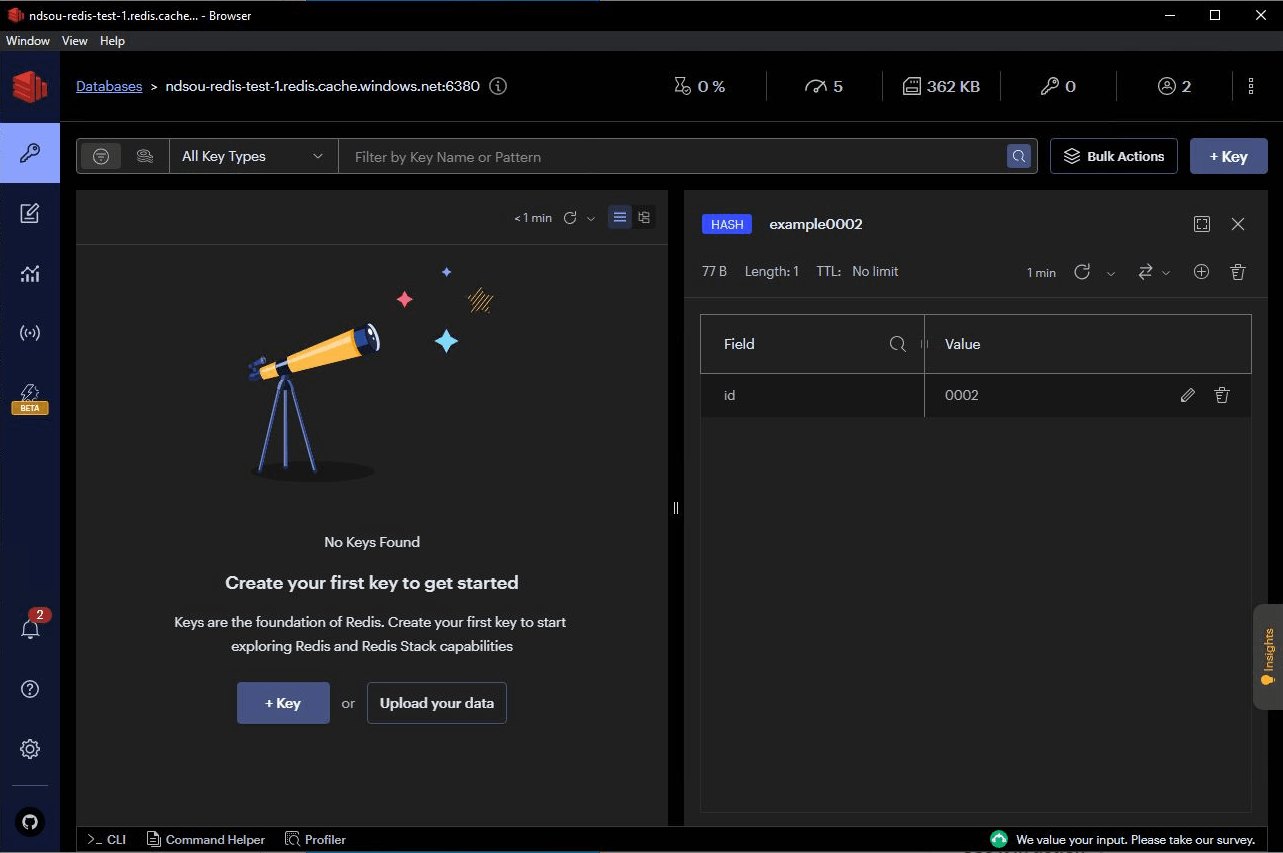Open the Workbench editor icon in sidebar
Screen dimensions: 1283x853
pos(30,213)
